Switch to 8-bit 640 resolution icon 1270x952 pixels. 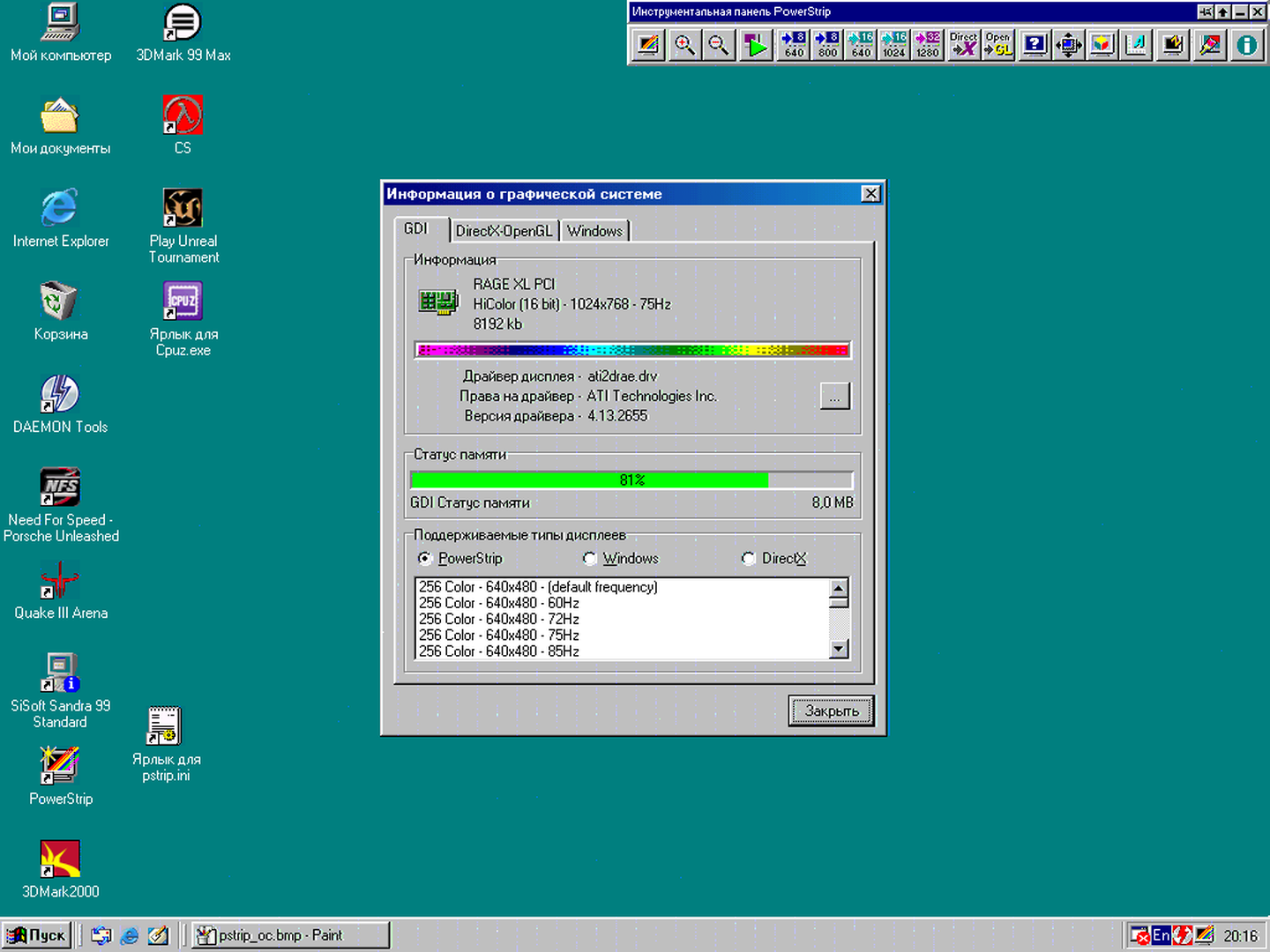click(x=794, y=44)
